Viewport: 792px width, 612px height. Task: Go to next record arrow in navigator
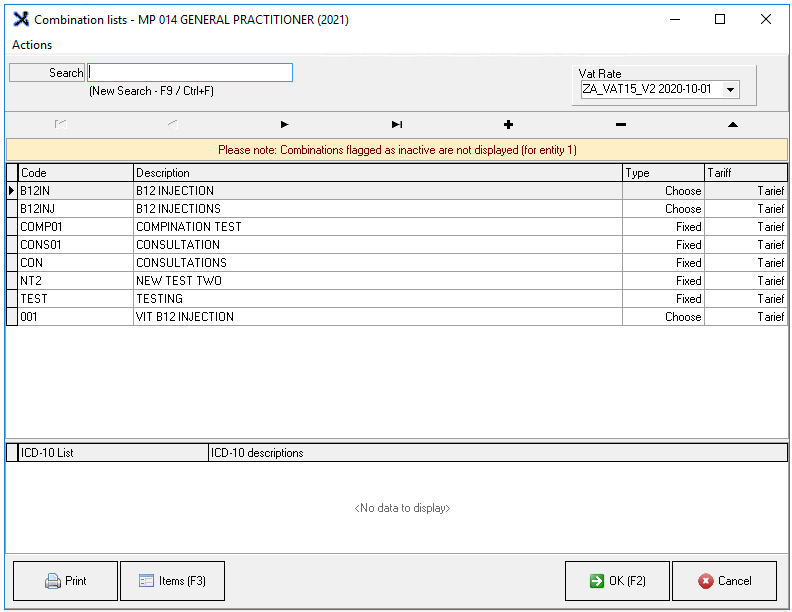[x=285, y=124]
